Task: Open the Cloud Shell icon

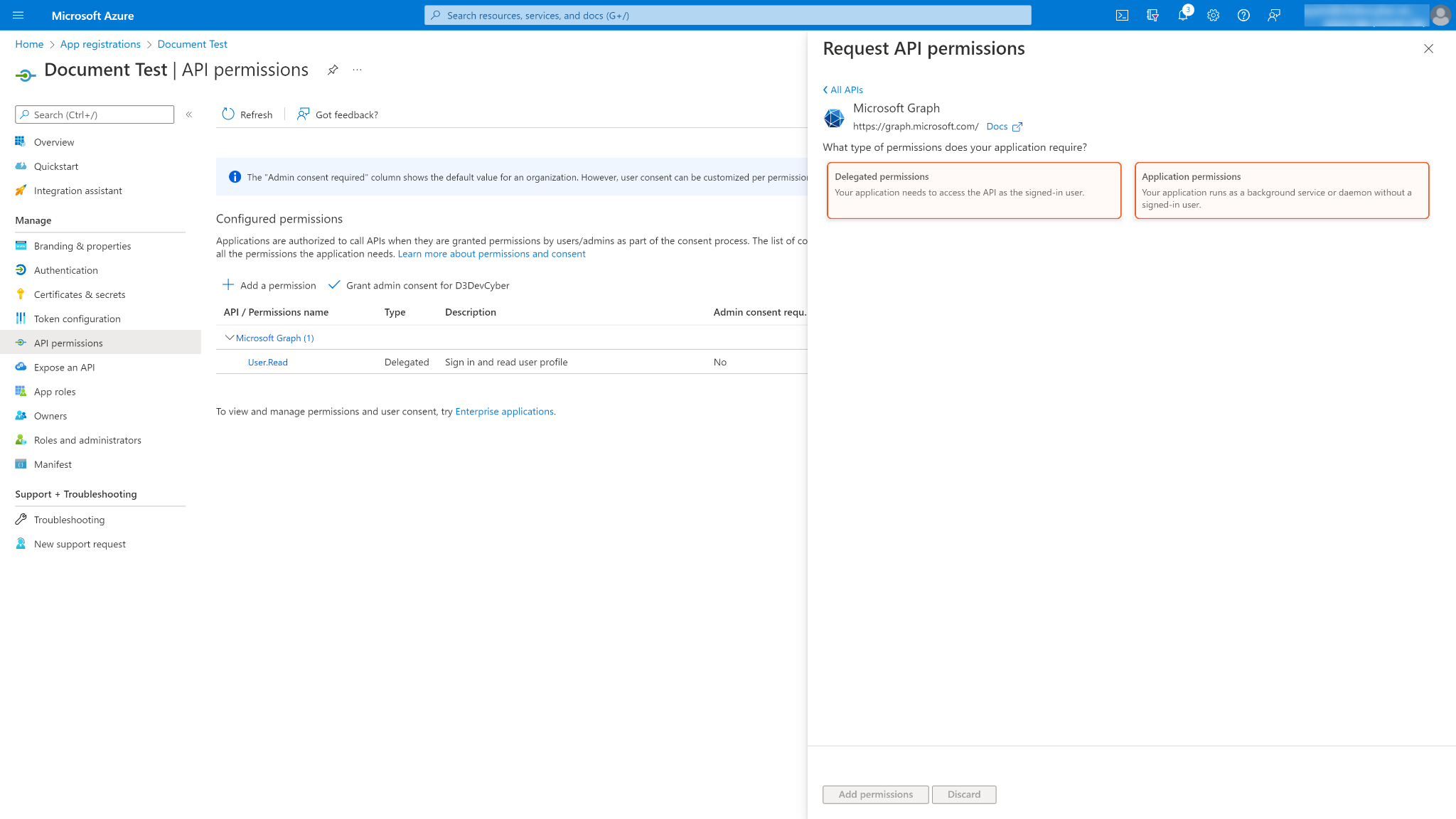Action: tap(1122, 16)
